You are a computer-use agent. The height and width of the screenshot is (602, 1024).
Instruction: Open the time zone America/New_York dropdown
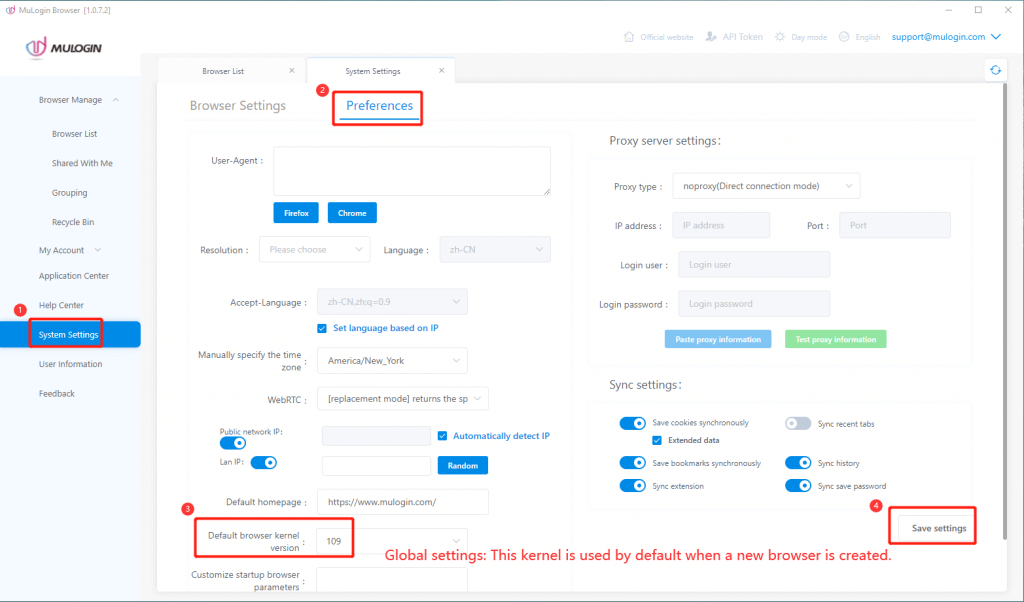392,360
